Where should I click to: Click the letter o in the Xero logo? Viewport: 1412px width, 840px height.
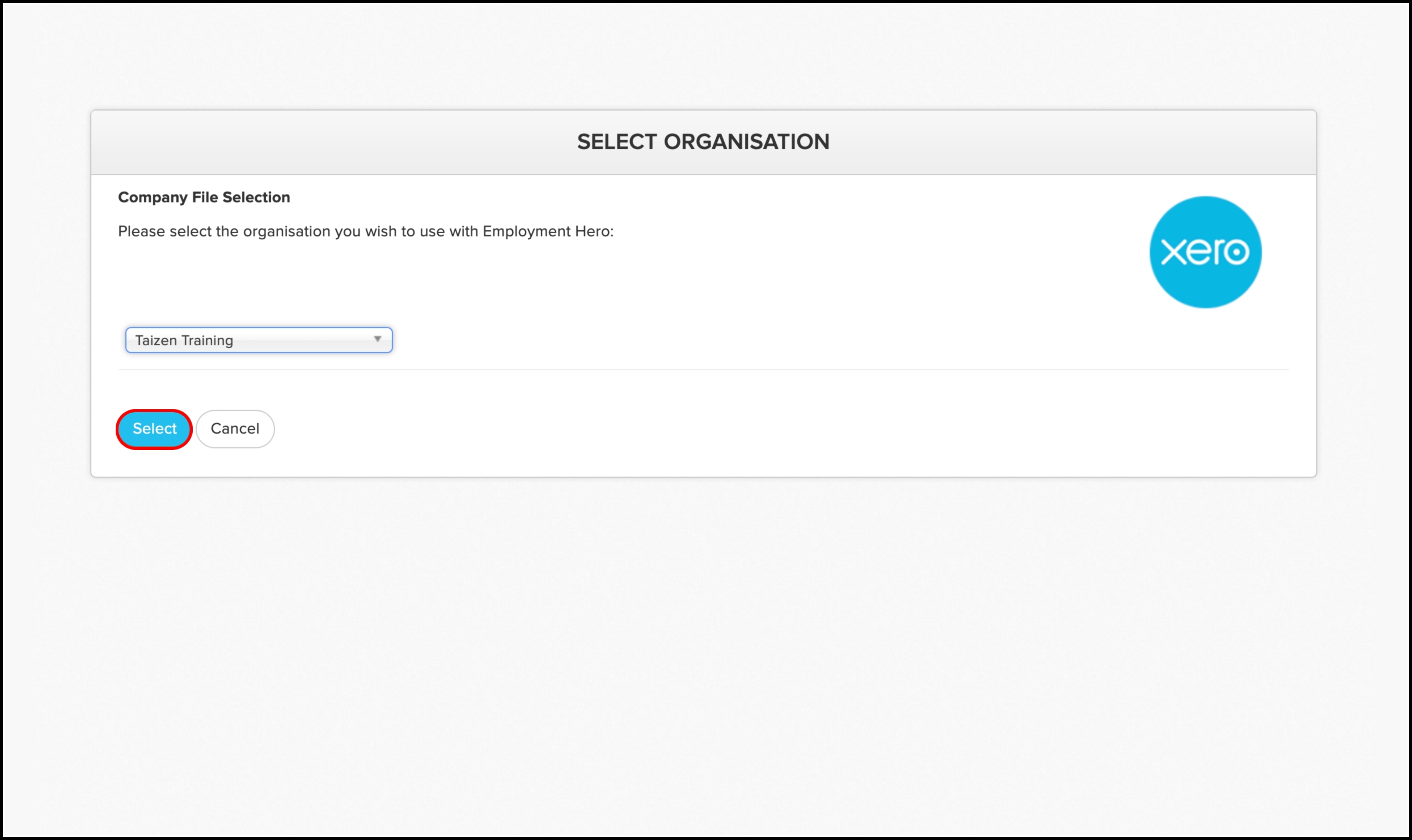pyautogui.click(x=1236, y=252)
